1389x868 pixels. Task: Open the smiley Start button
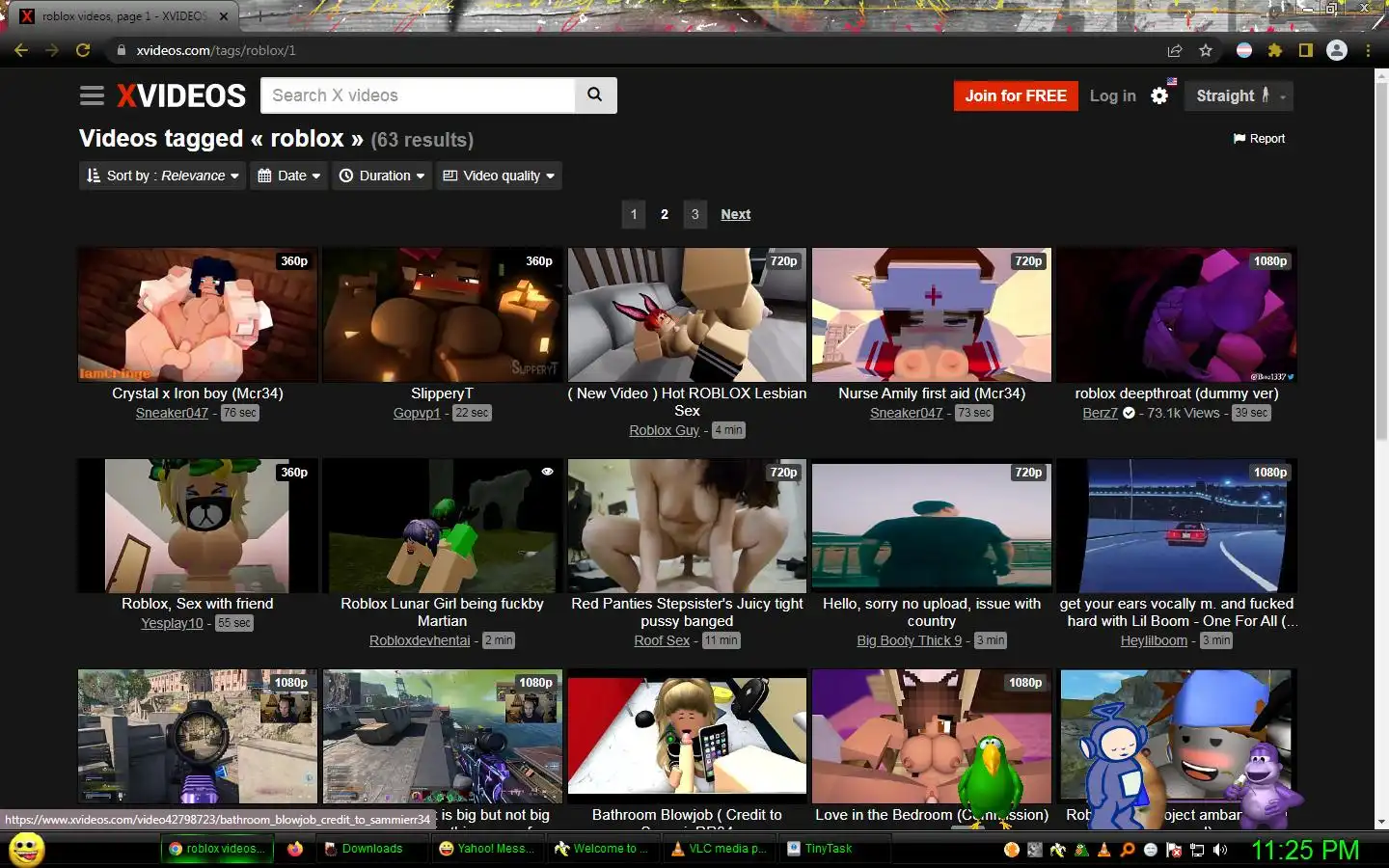point(27,850)
